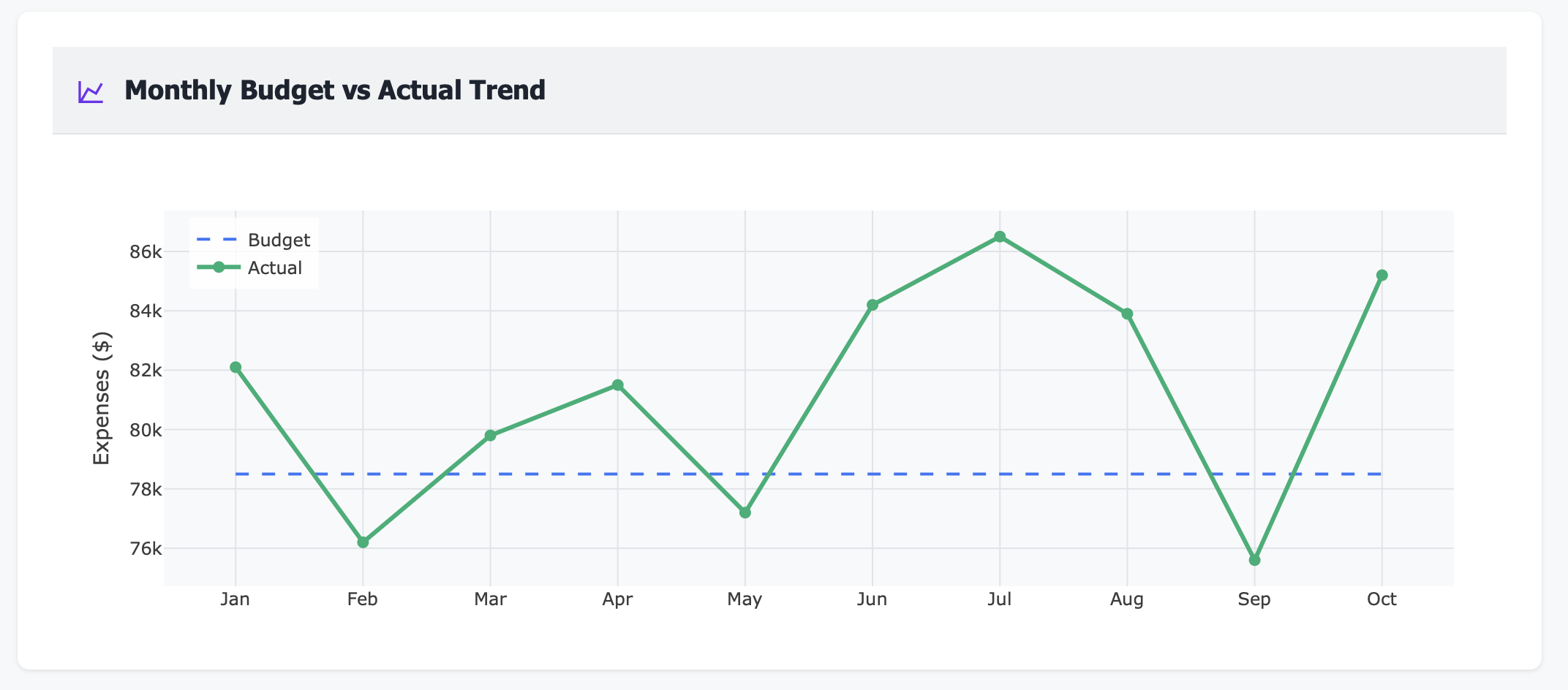Click the Aug month label
The image size is (1568, 690).
point(1126,599)
